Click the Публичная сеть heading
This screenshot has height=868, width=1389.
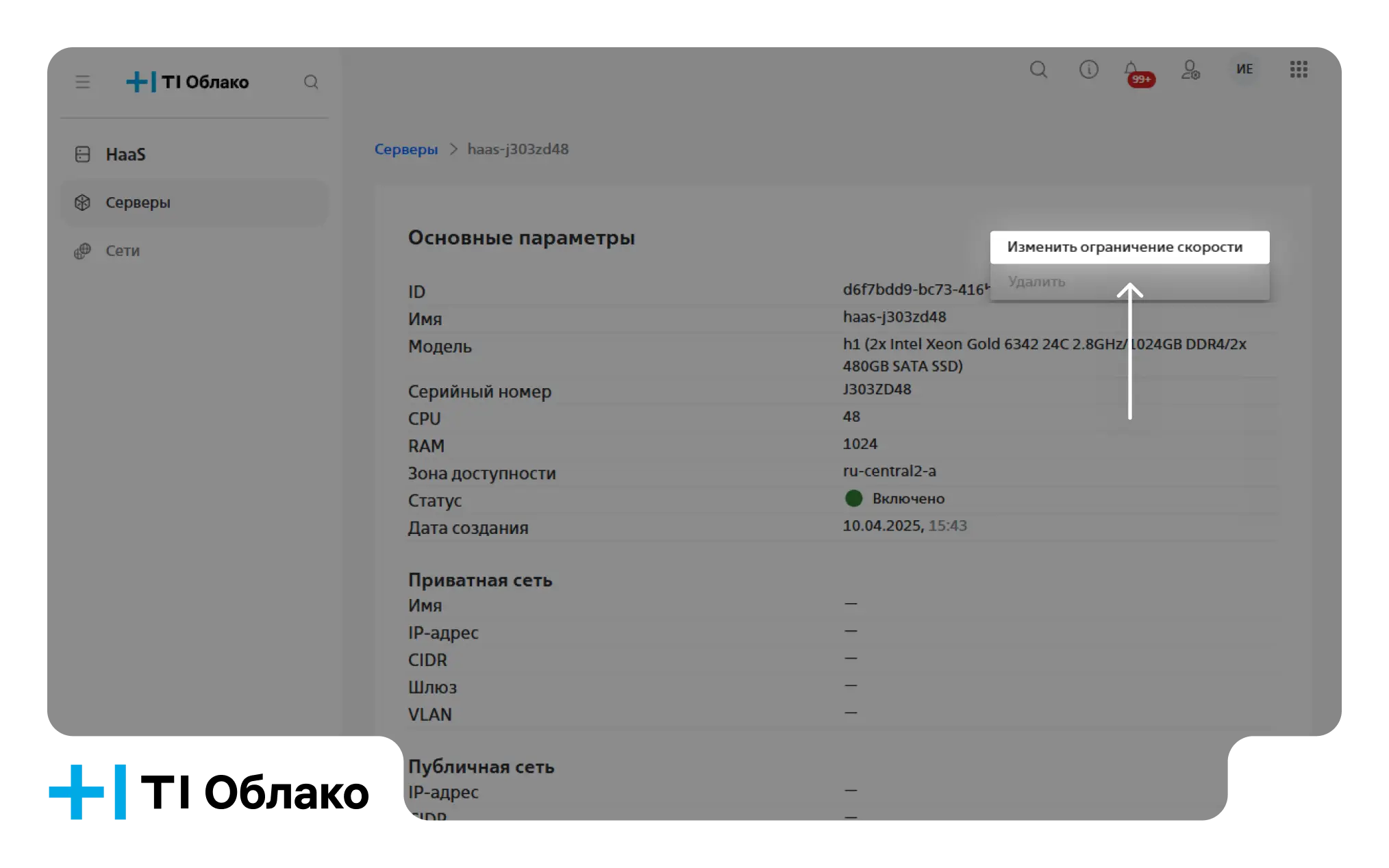point(481,767)
